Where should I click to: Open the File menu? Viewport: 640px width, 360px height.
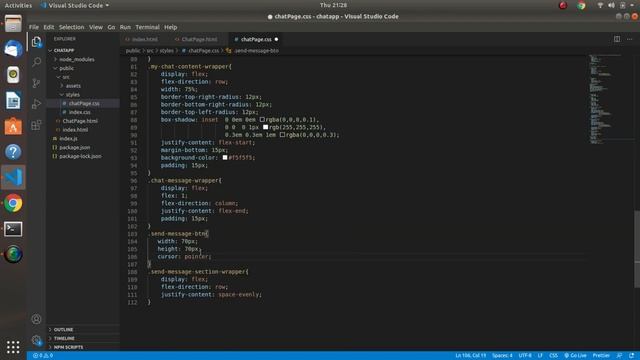pyautogui.click(x=34, y=27)
